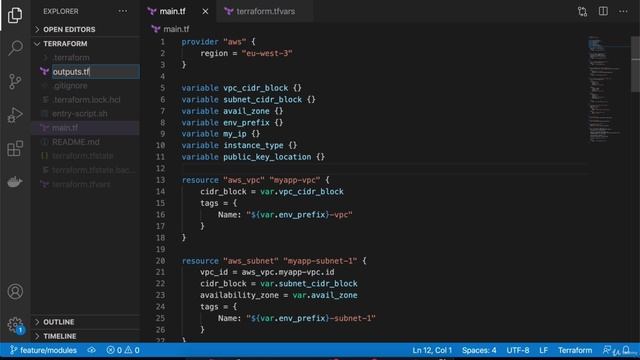The width and height of the screenshot is (640, 360).
Task: Click line number 13 in gutter
Action: [160, 180]
